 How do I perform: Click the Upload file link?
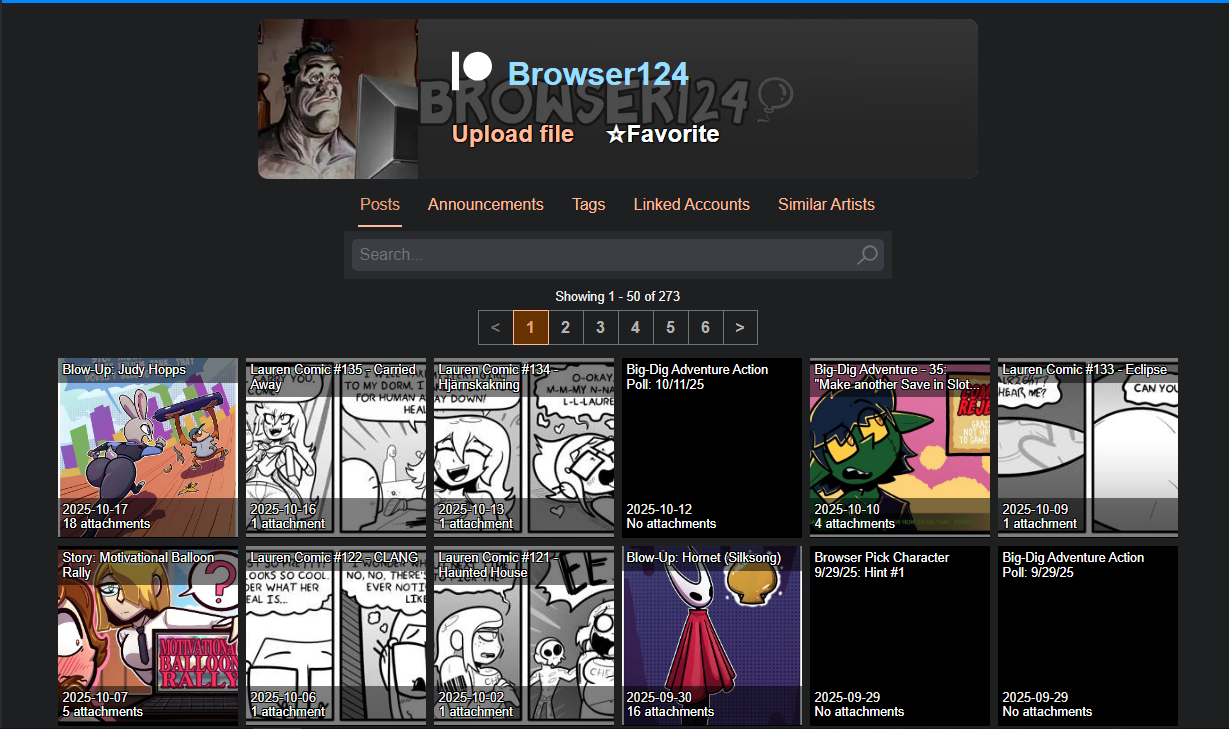click(x=513, y=134)
